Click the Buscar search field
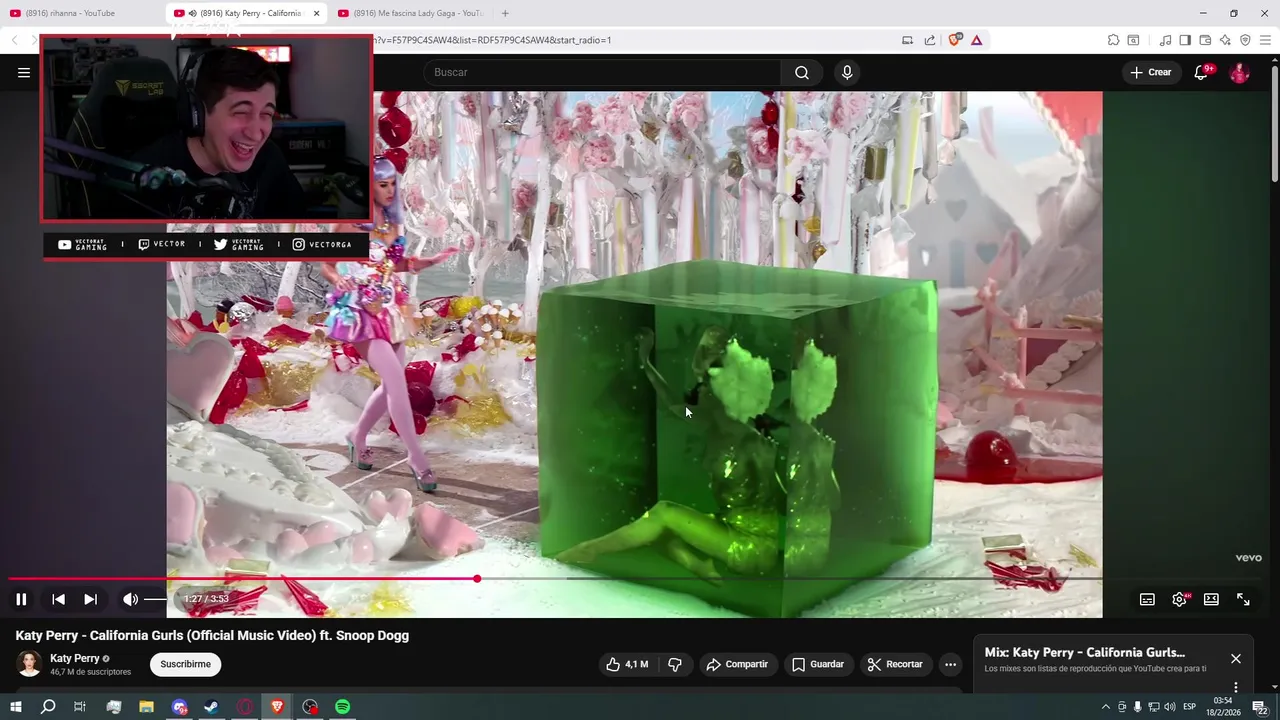Screen dimensions: 1280x720 coord(602,72)
